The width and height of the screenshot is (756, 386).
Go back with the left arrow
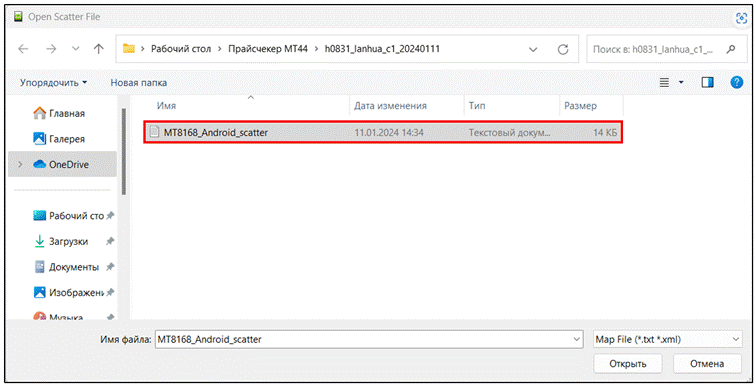pyautogui.click(x=23, y=49)
